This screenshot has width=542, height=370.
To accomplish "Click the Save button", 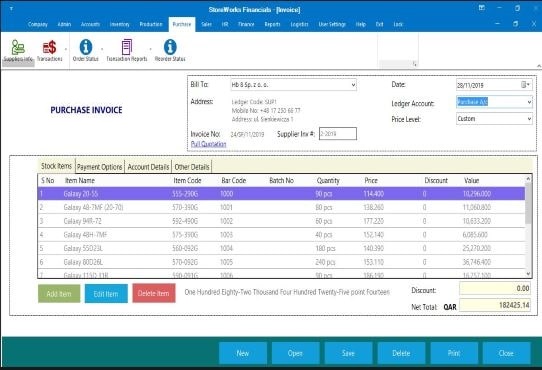I will click(x=348, y=353).
